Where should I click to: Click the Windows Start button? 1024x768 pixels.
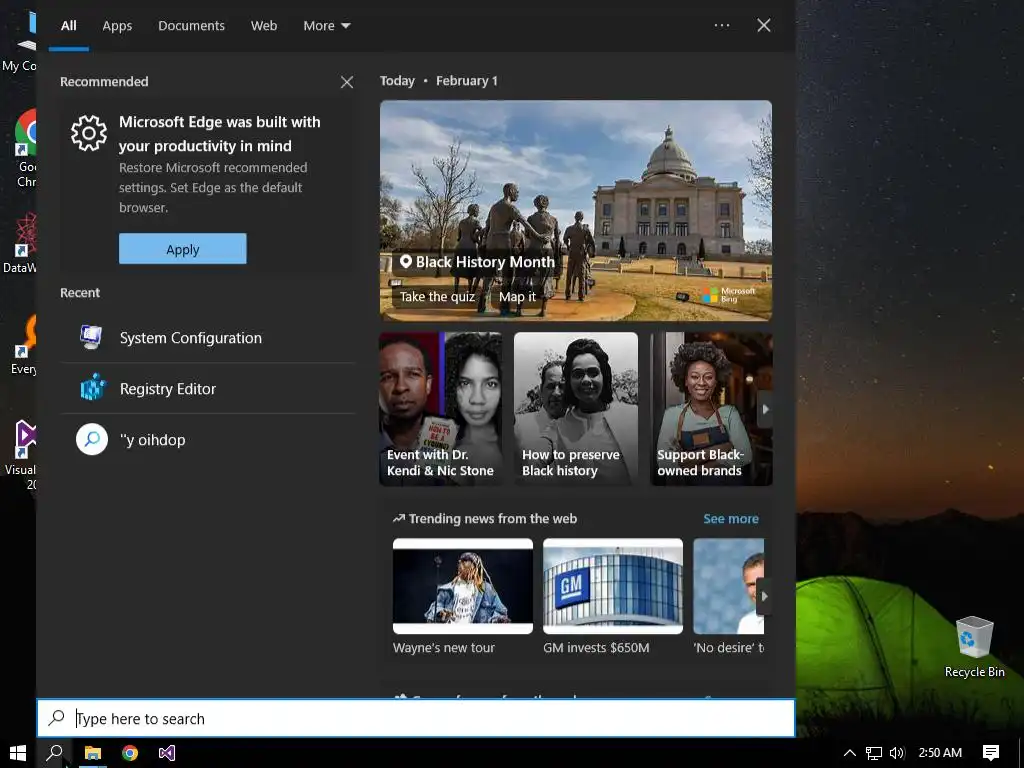(x=18, y=753)
